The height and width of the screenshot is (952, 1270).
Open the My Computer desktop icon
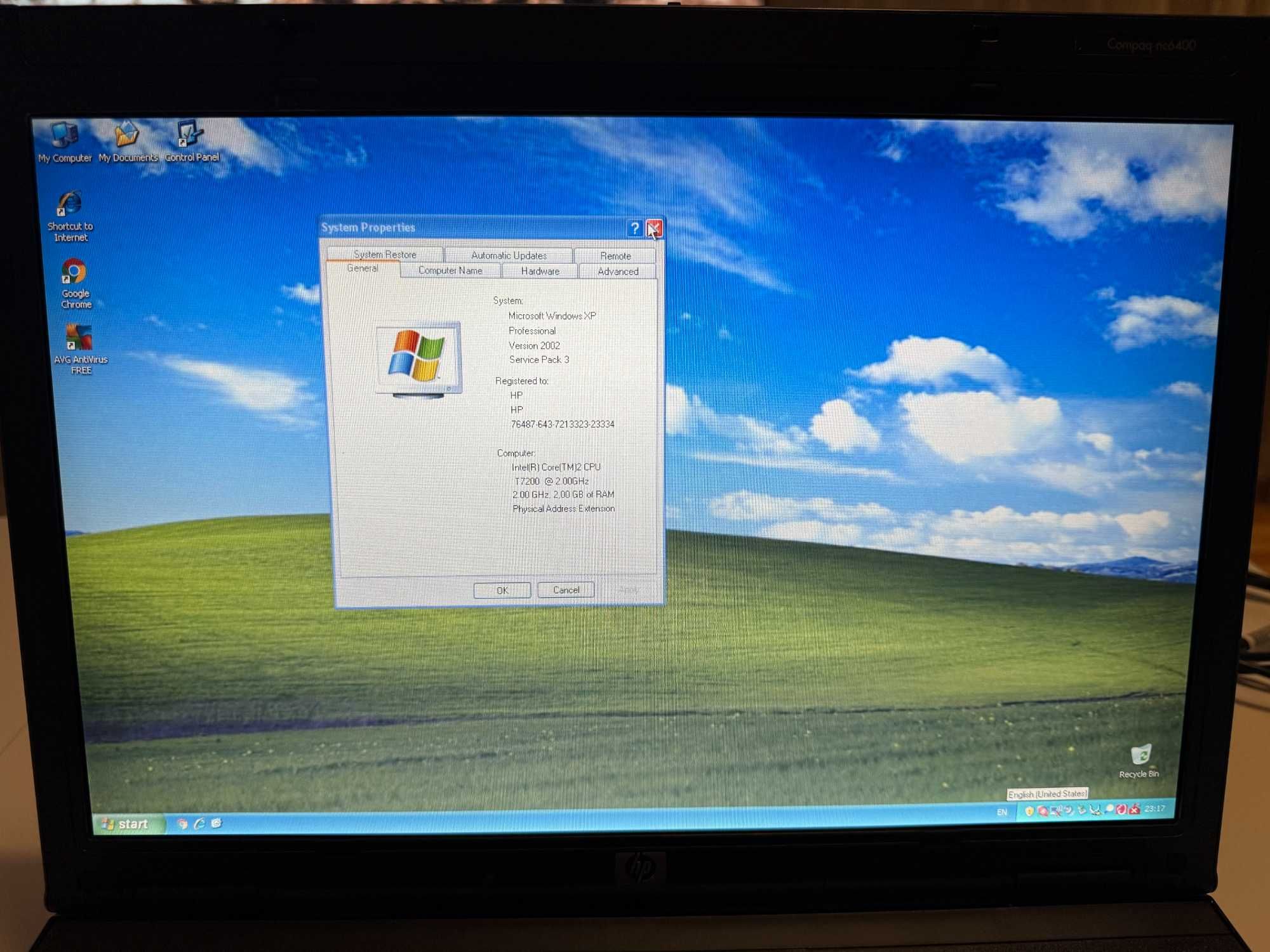(x=64, y=141)
